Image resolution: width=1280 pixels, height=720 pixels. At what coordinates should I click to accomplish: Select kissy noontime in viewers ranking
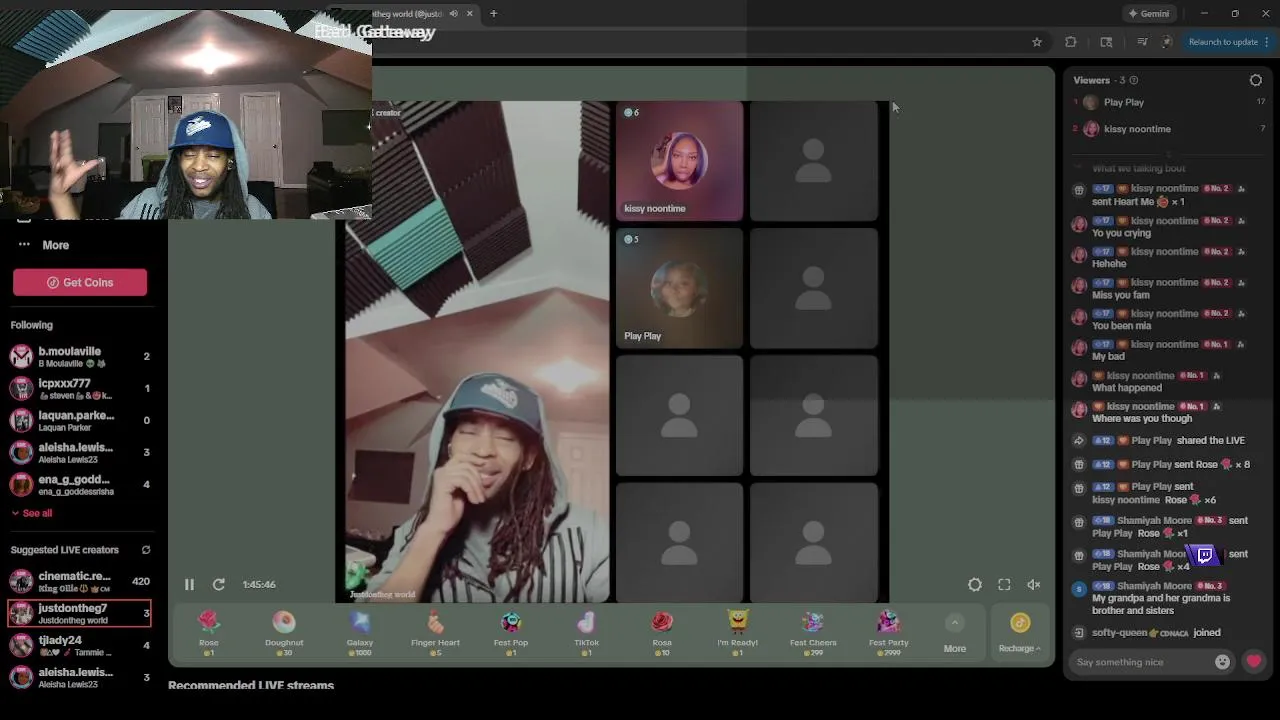tap(1169, 129)
